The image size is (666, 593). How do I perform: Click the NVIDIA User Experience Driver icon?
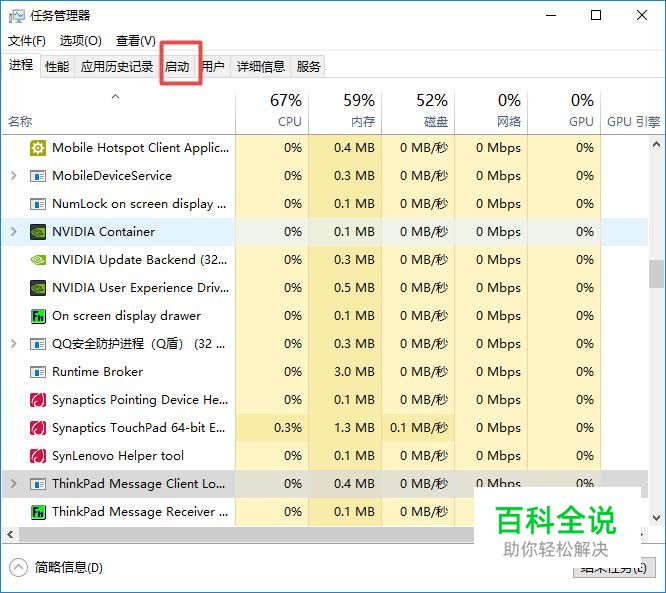click(38, 288)
